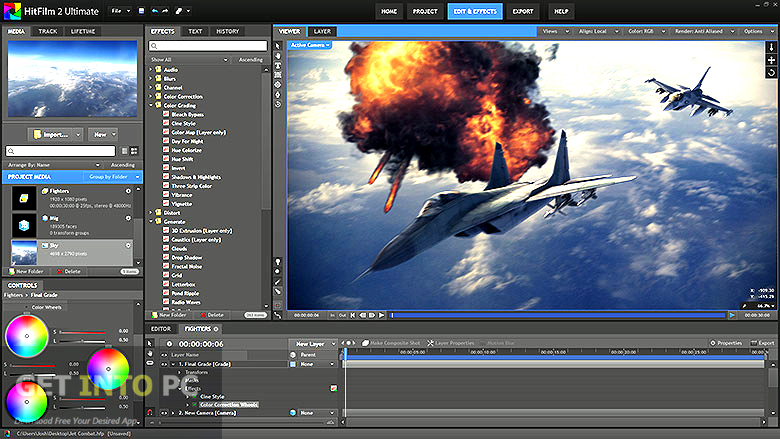Toggle the Color Correction Wheels effect checkbox

pyautogui.click(x=195, y=405)
